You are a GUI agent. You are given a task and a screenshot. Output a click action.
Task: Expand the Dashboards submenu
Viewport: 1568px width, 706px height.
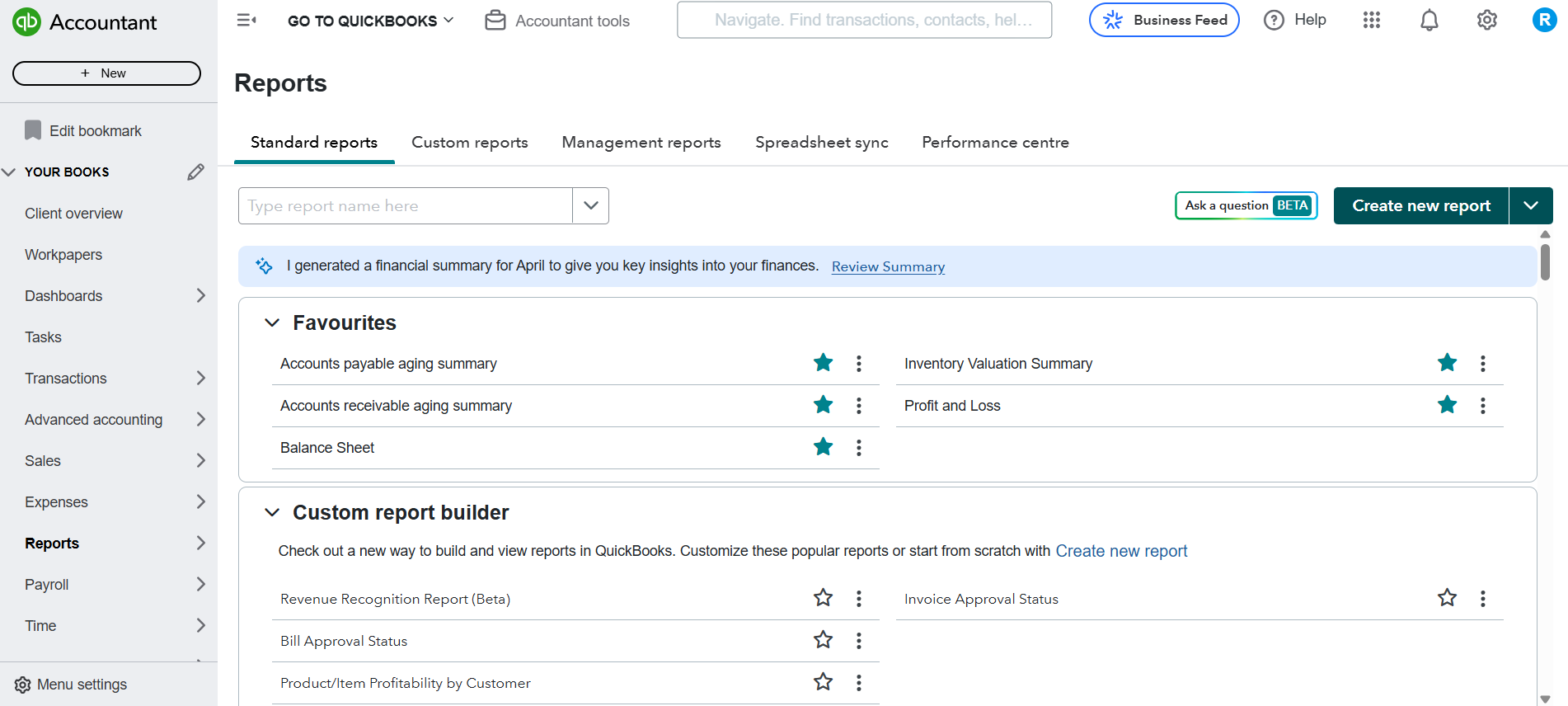[x=200, y=295]
